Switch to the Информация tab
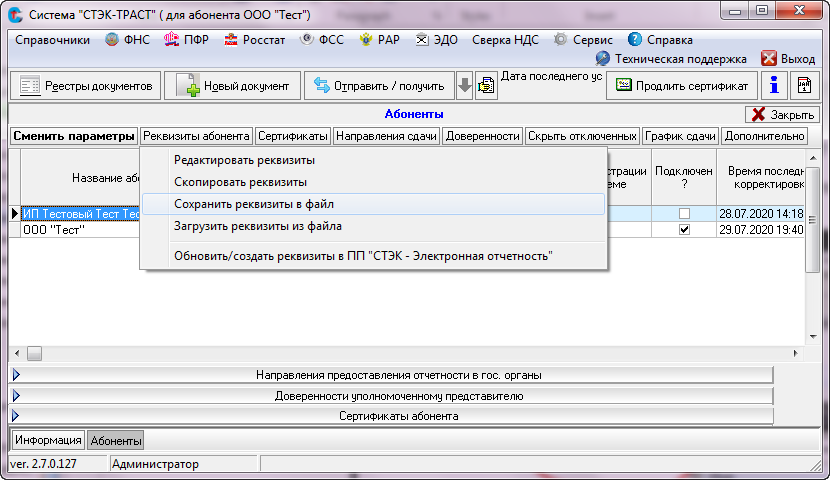 pyautogui.click(x=48, y=440)
